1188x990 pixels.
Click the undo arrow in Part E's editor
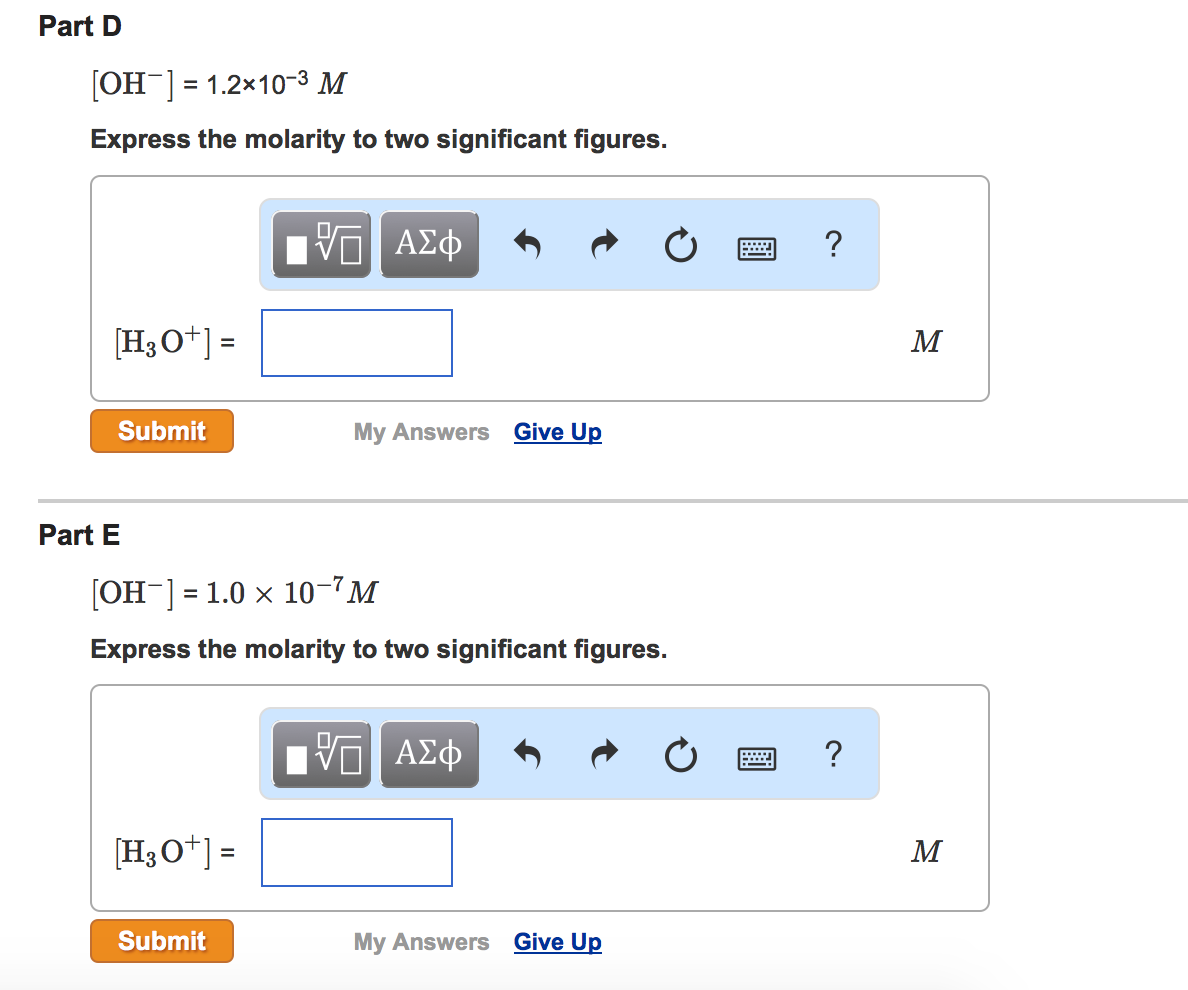pos(528,754)
